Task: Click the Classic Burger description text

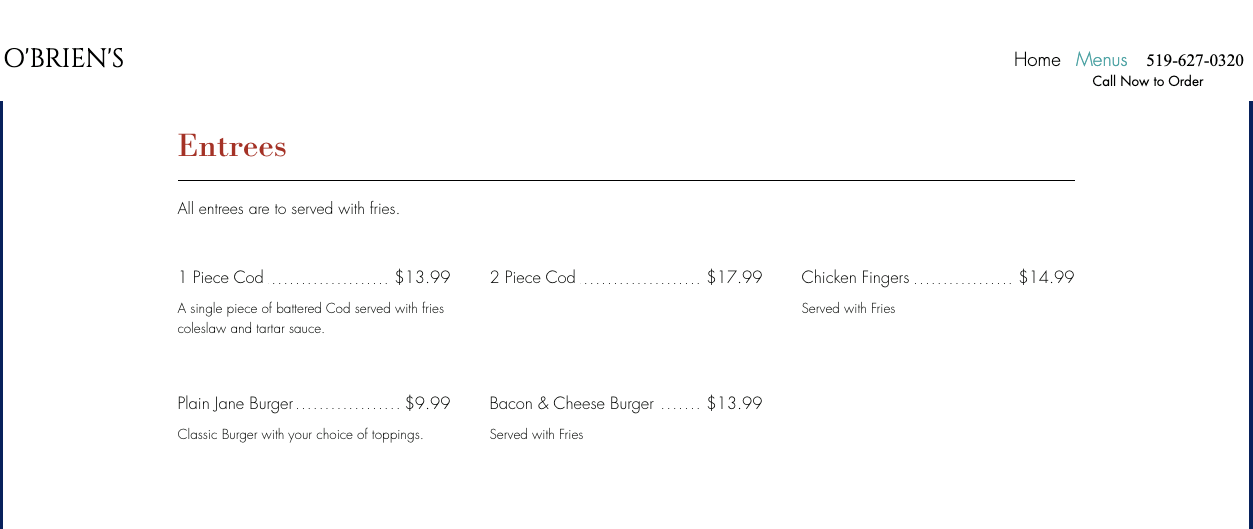Action: 300,435
